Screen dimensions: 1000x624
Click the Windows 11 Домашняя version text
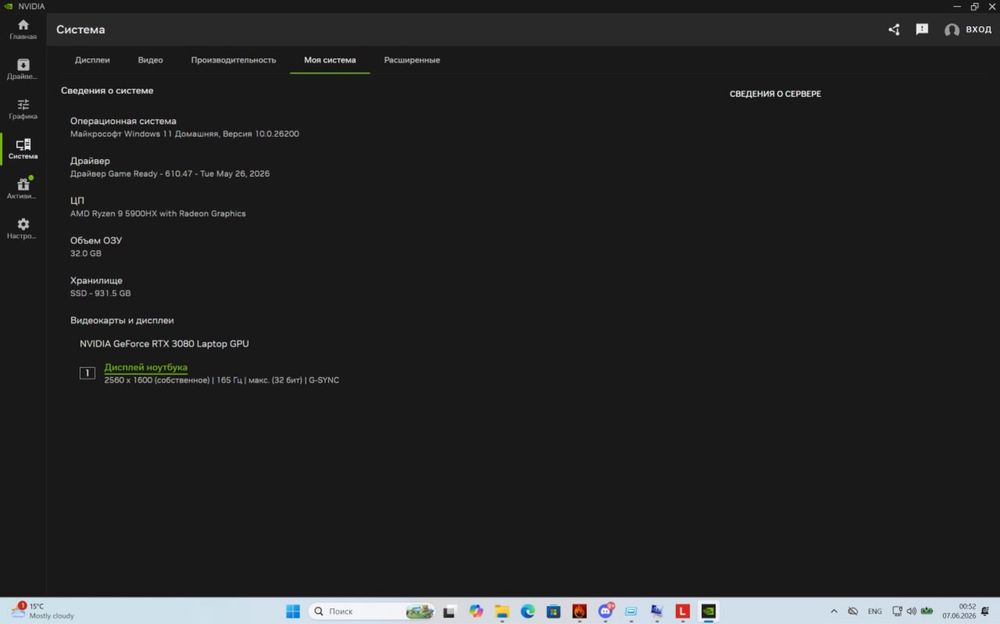pos(184,134)
